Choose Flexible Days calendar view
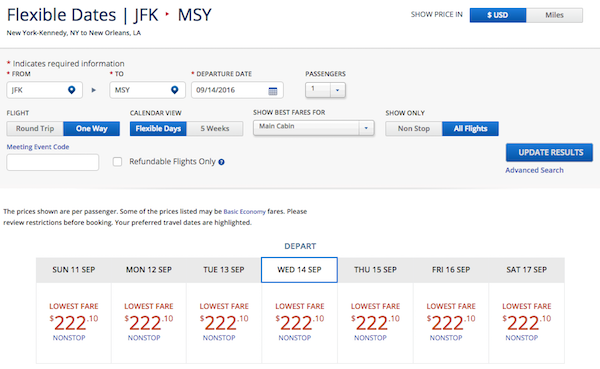The width and height of the screenshot is (600, 369). pyautogui.click(x=158, y=129)
